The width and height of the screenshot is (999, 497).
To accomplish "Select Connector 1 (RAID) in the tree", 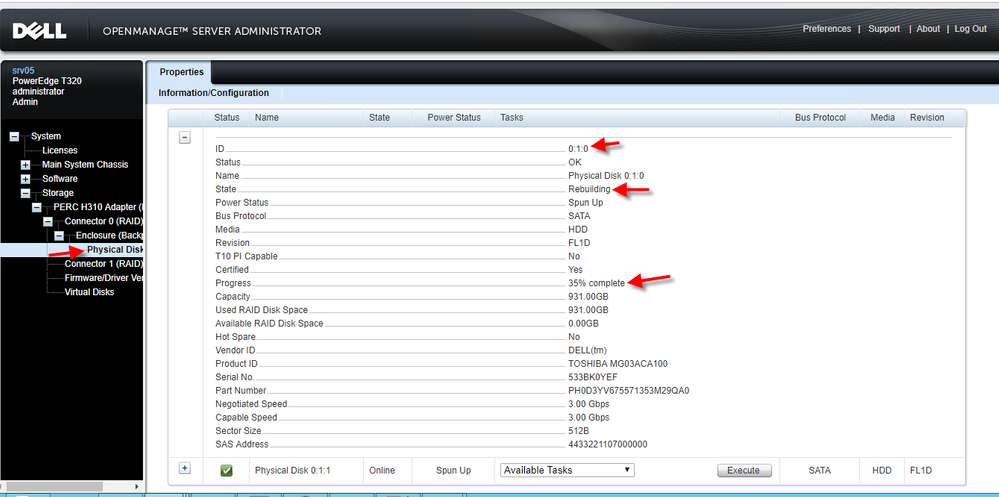I will [103, 264].
